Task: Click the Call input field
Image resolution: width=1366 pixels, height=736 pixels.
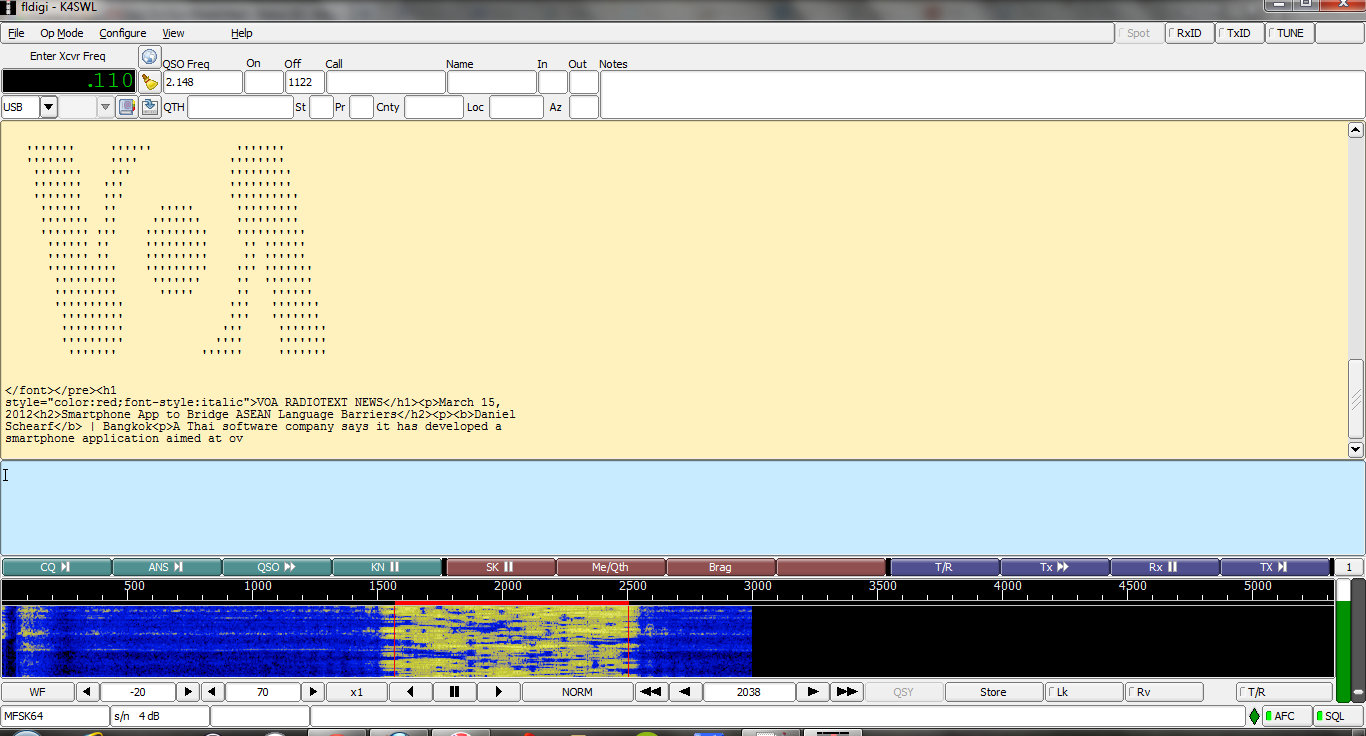Action: tap(386, 82)
